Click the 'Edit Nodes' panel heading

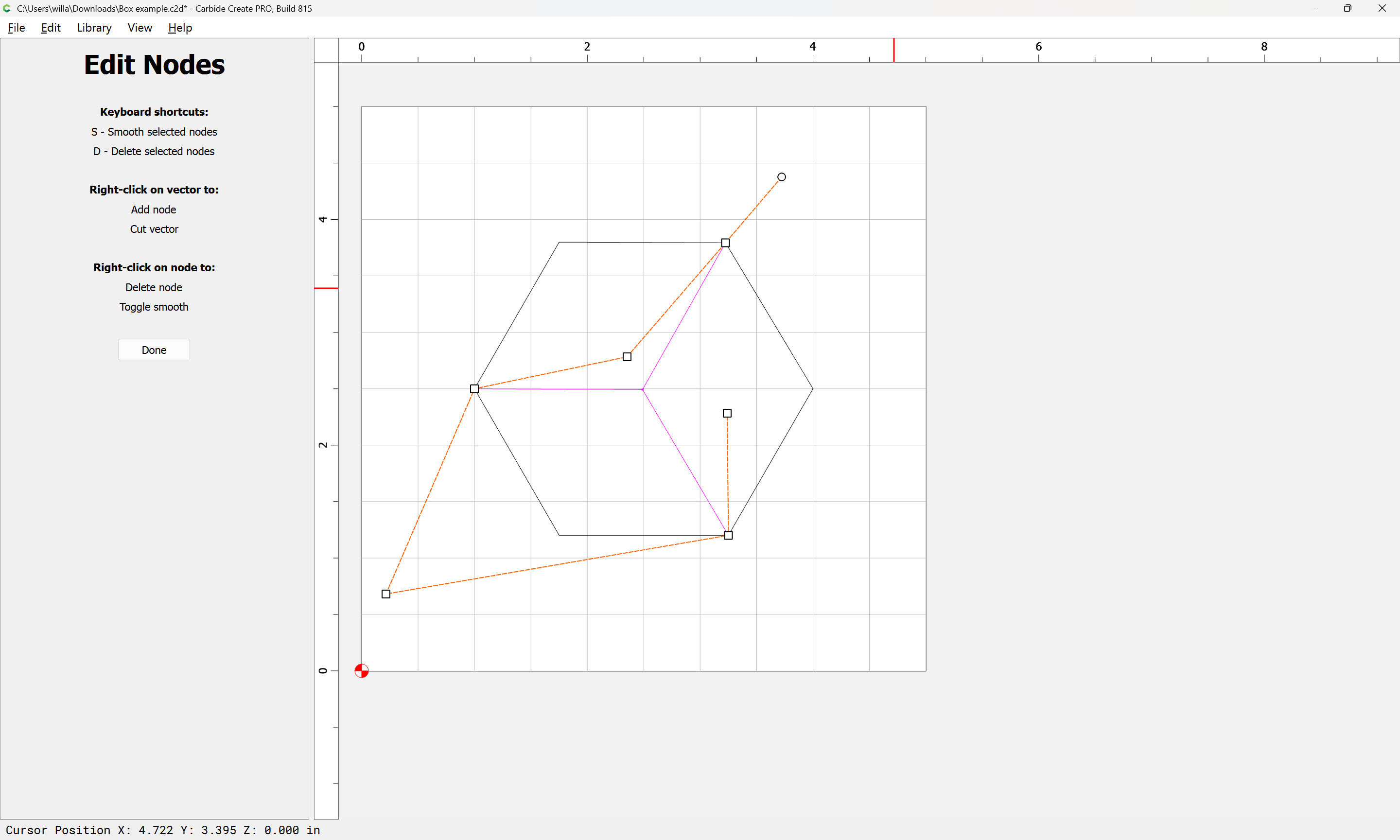point(154,65)
